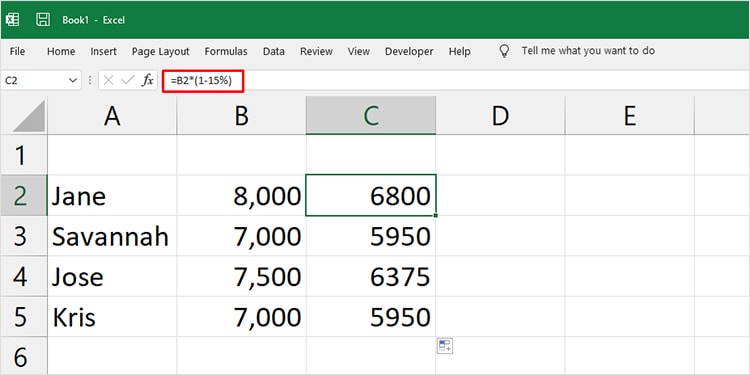This screenshot has height=375, width=750.
Task: Switch to the Home tab
Action: pos(61,51)
